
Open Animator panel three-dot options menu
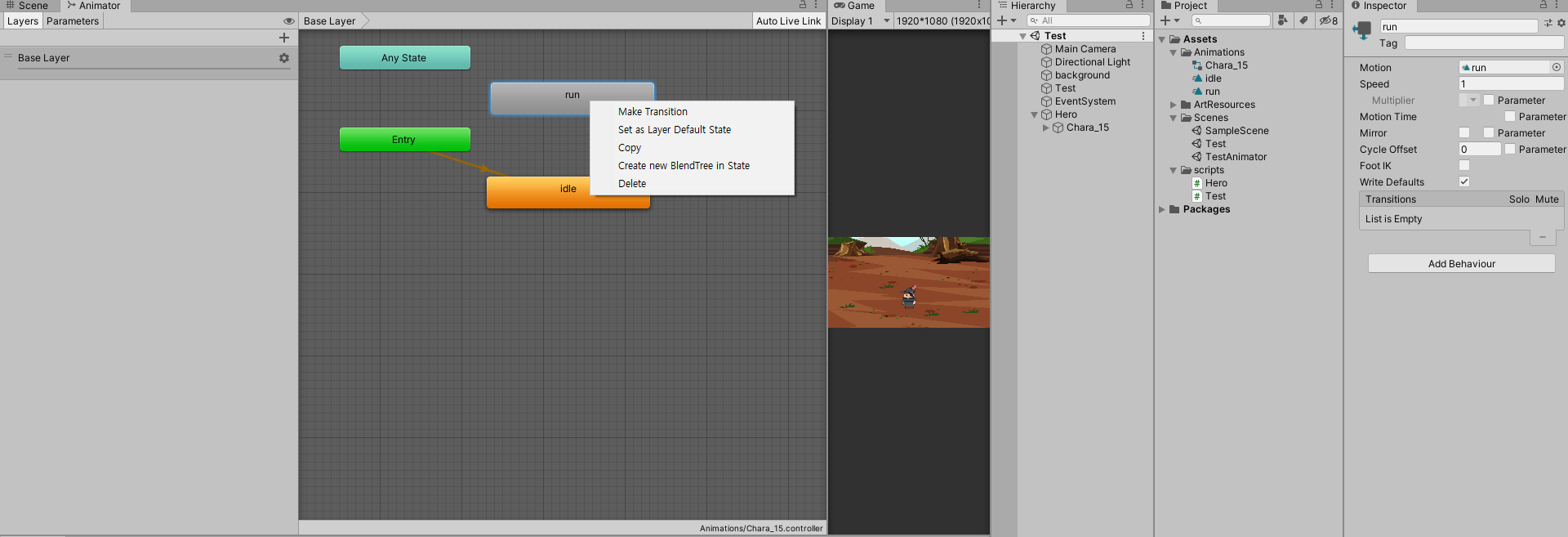(x=816, y=5)
